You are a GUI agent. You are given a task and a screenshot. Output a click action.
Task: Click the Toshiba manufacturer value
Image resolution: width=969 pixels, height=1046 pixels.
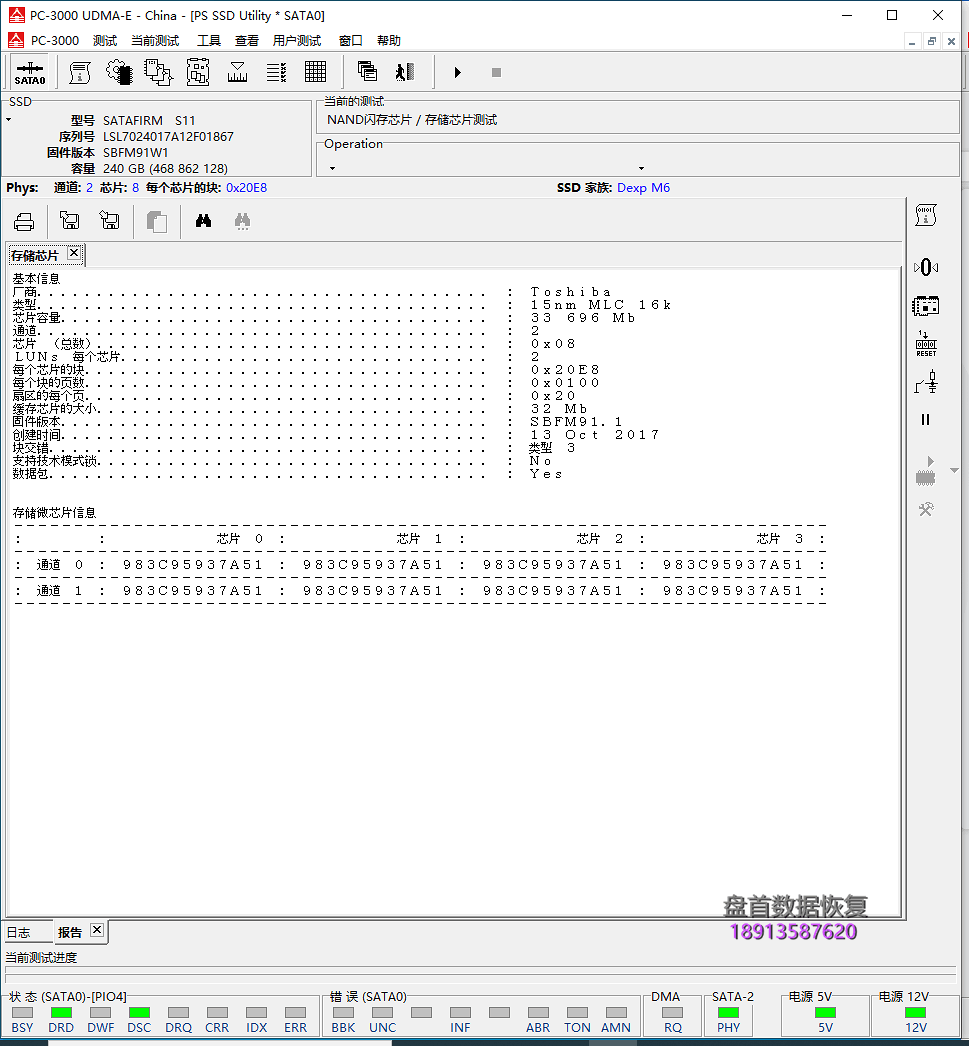tap(571, 292)
